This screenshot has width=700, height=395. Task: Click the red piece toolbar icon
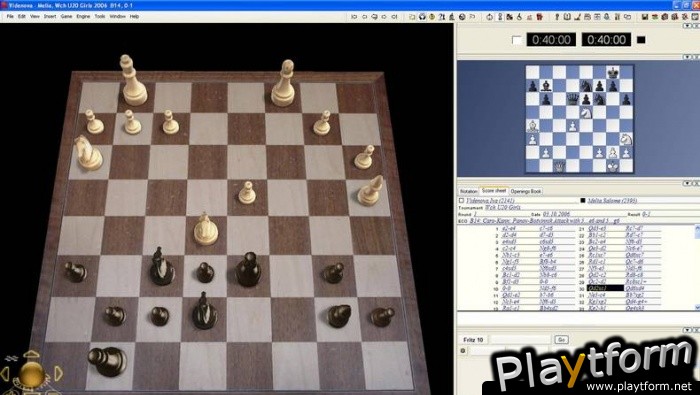(539, 17)
